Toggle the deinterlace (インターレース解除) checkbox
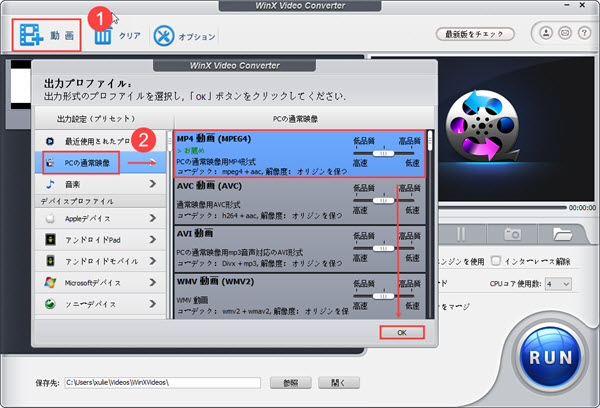The width and height of the screenshot is (600, 408). pos(496,261)
